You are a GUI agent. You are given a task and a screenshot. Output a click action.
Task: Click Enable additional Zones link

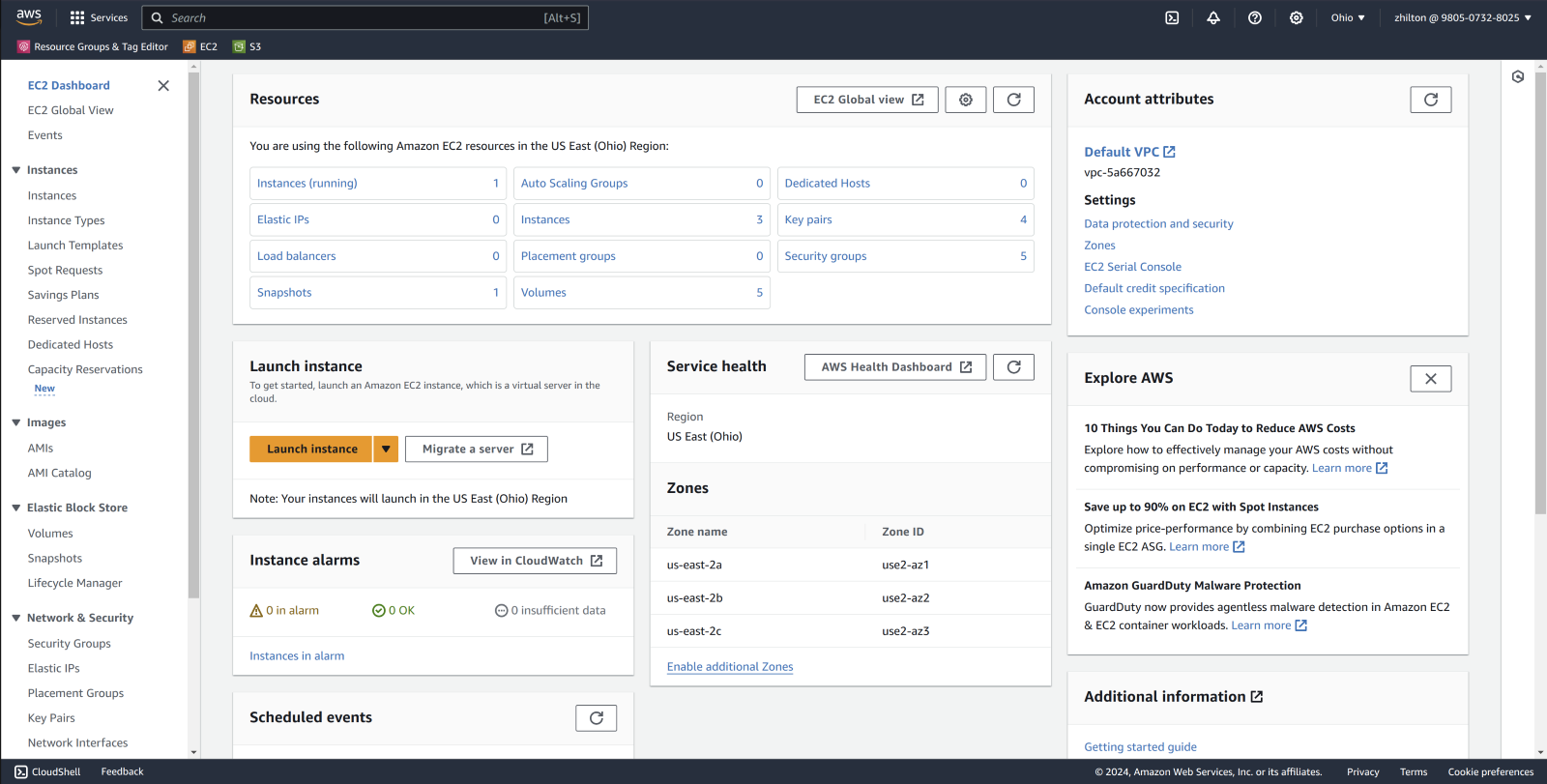point(730,667)
